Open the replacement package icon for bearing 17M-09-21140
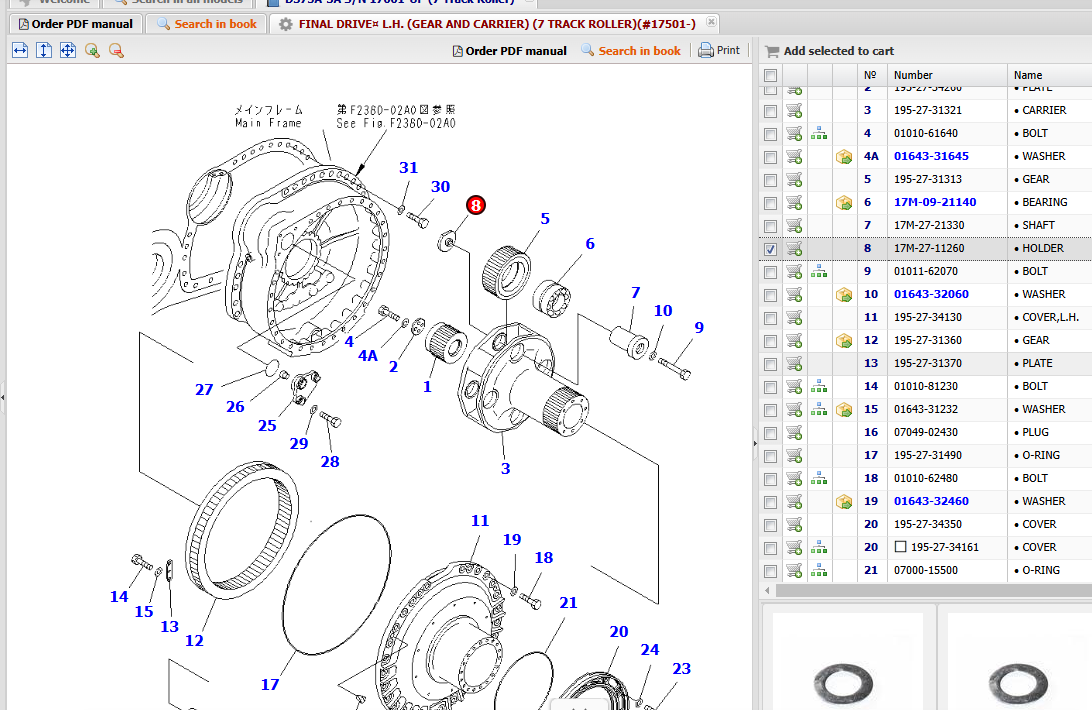The image size is (1092, 710). click(x=844, y=203)
